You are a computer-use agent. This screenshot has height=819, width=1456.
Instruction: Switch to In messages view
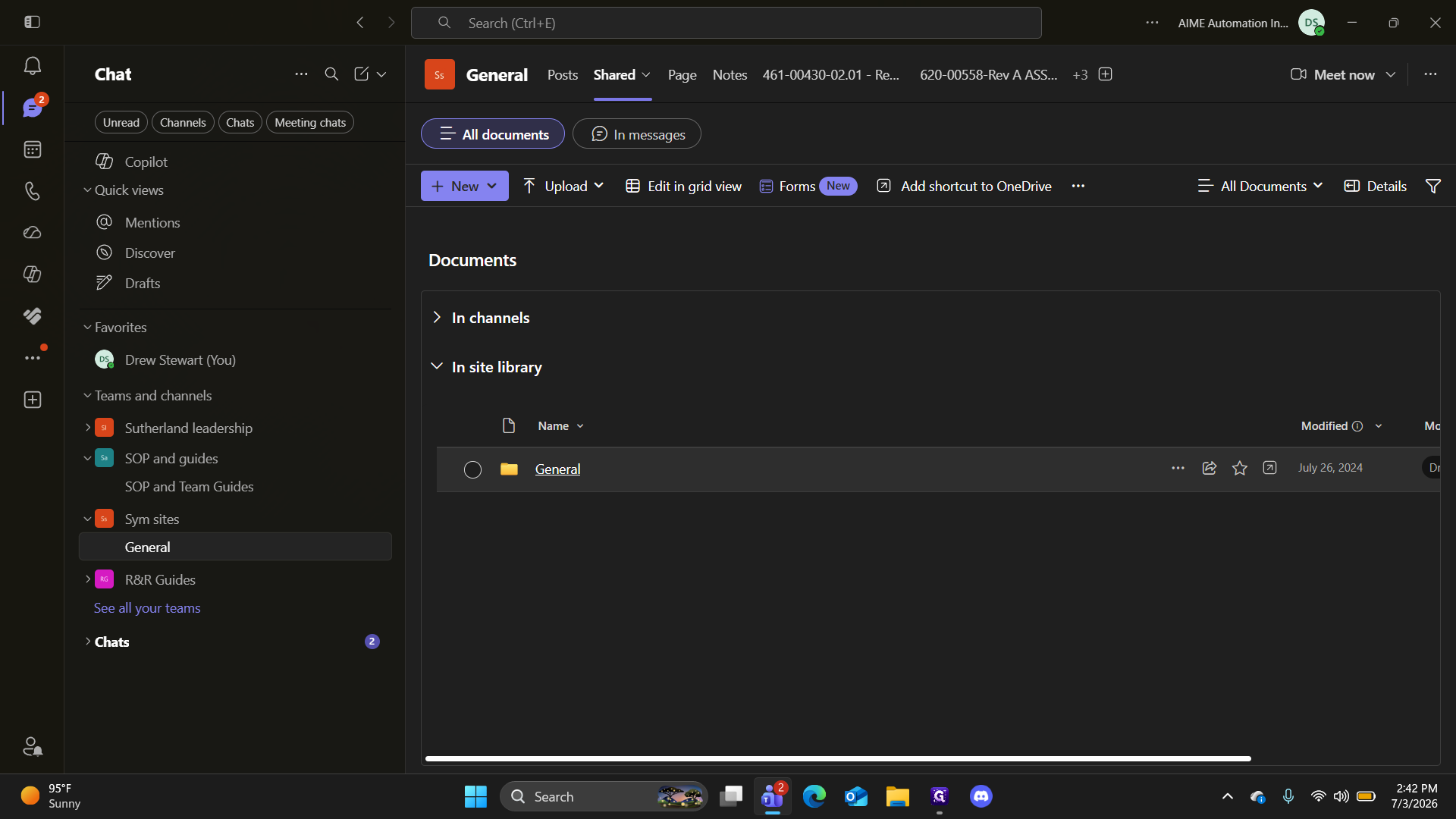pos(637,134)
